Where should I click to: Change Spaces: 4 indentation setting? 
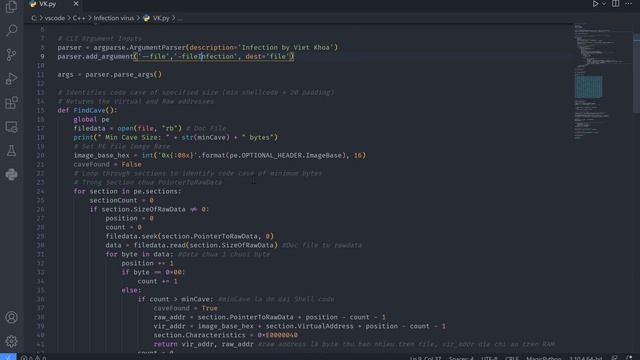tap(461, 358)
